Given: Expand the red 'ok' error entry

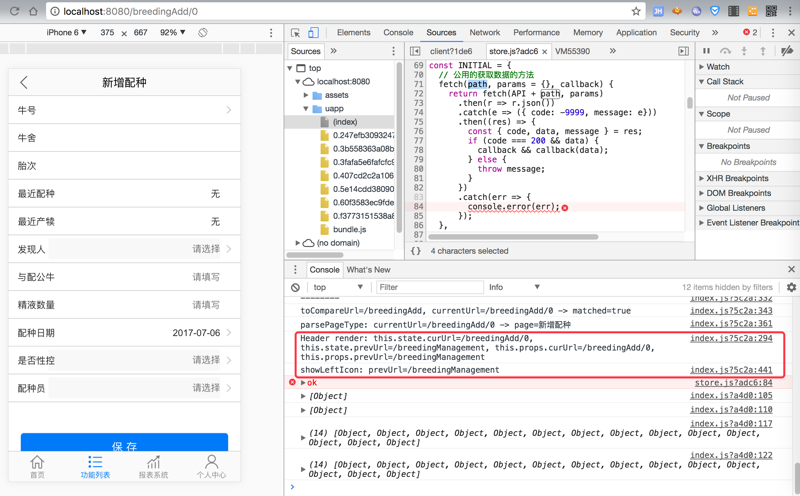Looking at the screenshot, I should [x=303, y=383].
